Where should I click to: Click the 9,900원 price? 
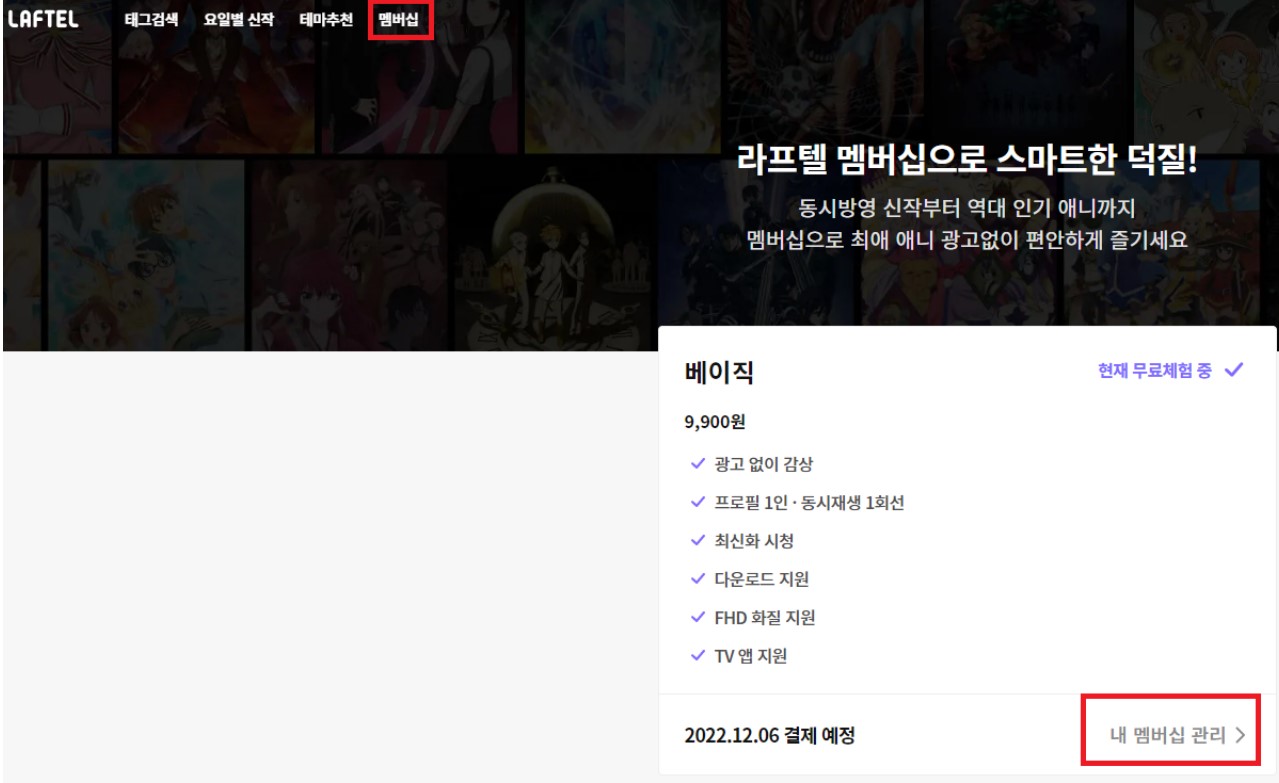pos(715,422)
